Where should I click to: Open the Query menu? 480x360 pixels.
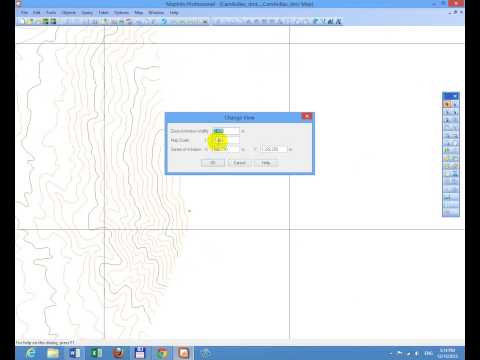[x=87, y=13]
